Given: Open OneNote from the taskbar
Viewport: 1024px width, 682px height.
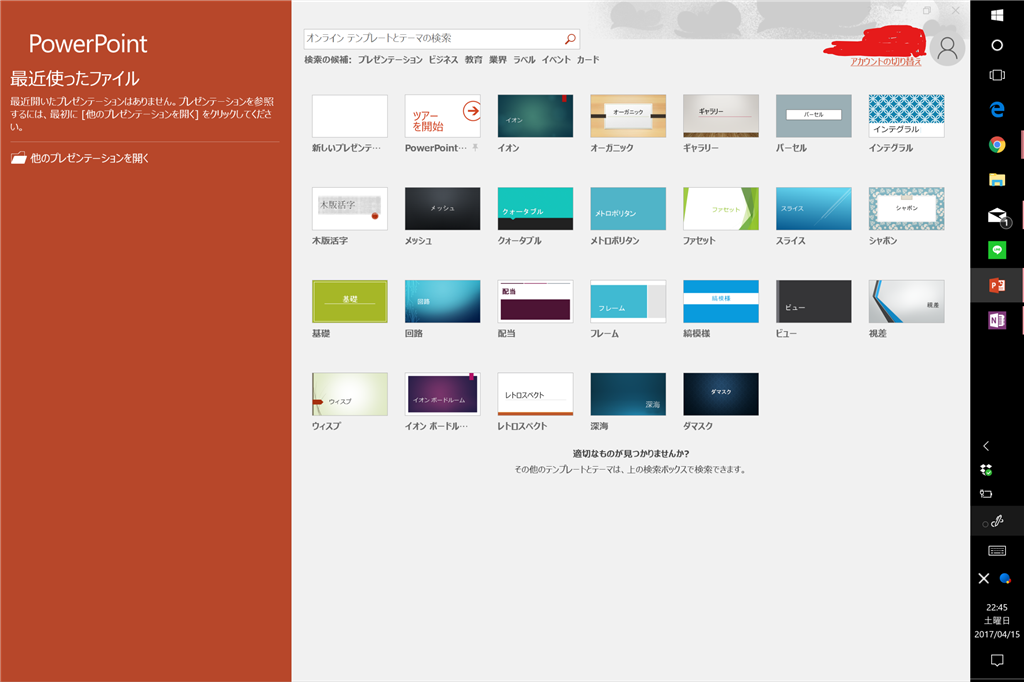Looking at the screenshot, I should 997,321.
